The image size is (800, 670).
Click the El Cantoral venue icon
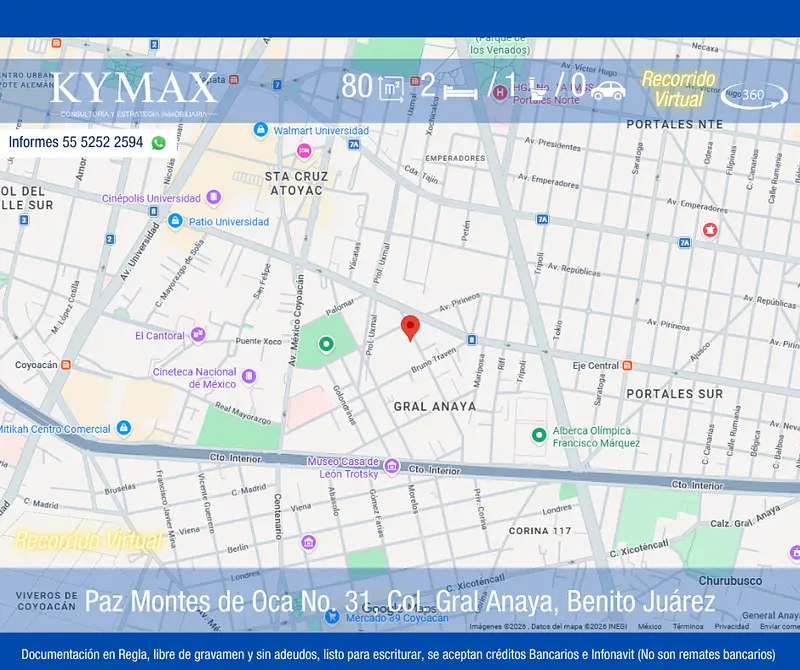pyautogui.click(x=198, y=335)
